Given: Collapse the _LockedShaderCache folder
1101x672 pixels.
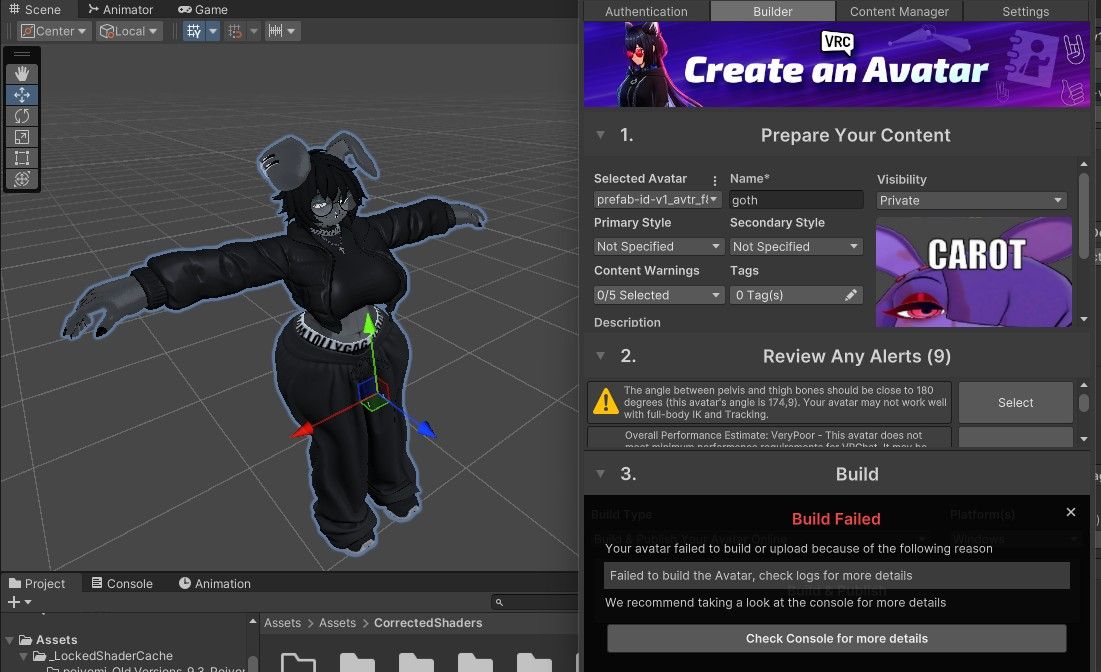Looking at the screenshot, I should [x=24, y=656].
